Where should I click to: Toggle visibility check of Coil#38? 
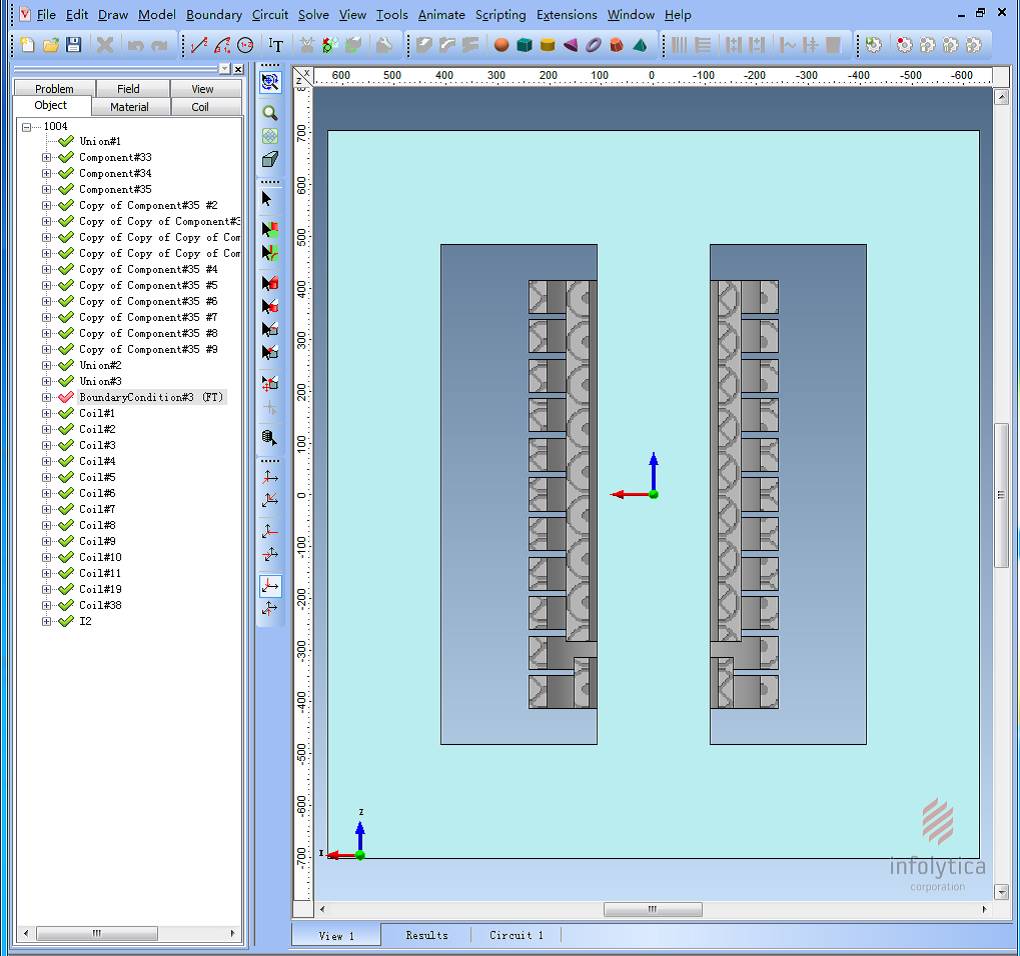point(66,605)
